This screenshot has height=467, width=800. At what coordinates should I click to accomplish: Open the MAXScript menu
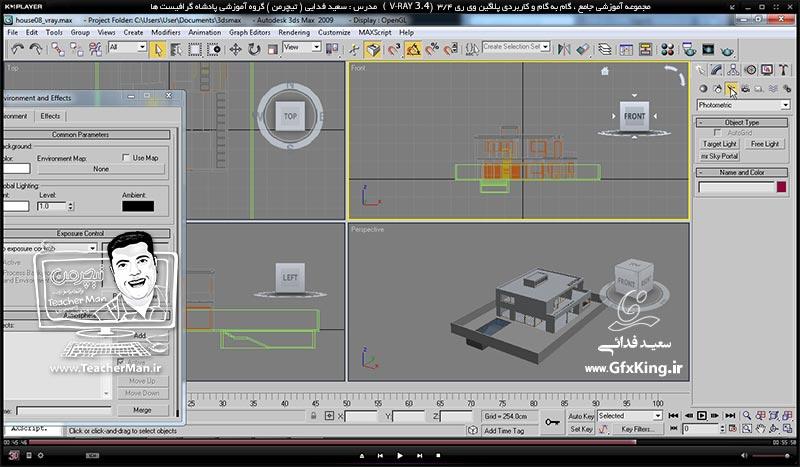click(x=375, y=32)
